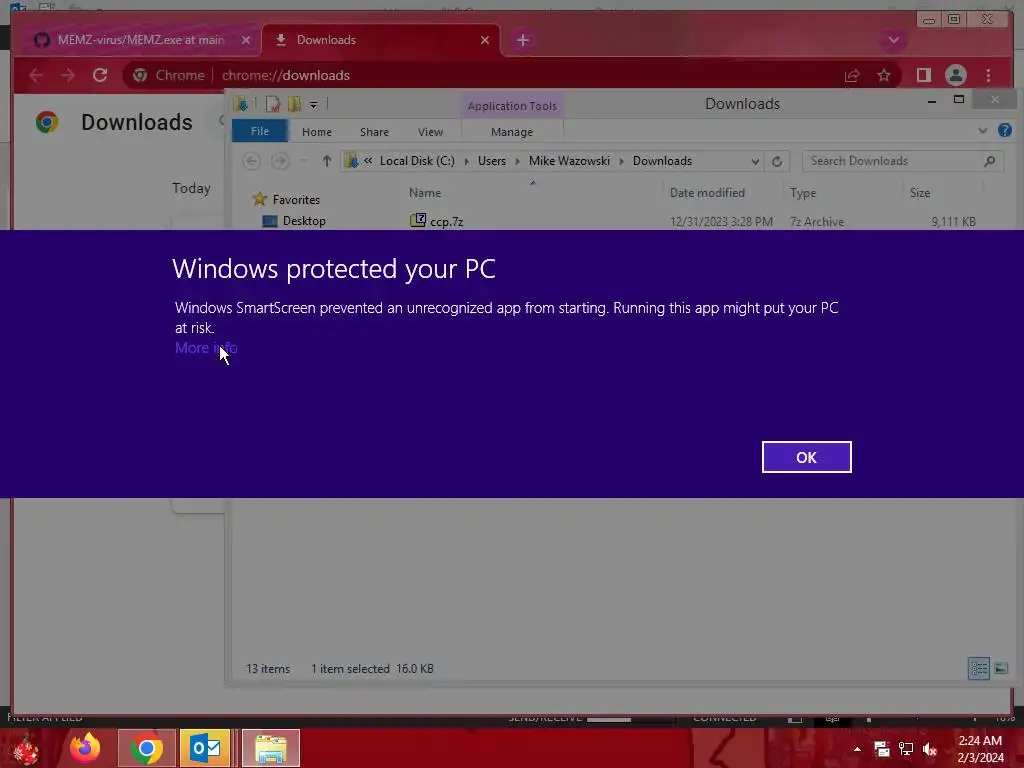Toggle Chrome's side panel icon
Screen dimensions: 1024x768
[x=923, y=75]
